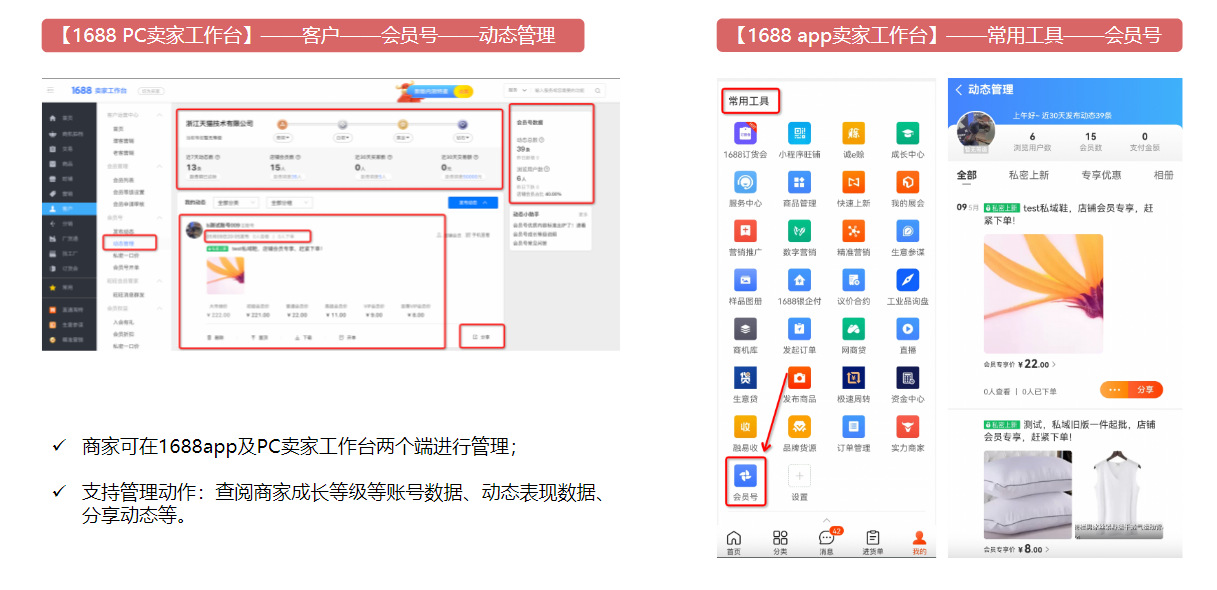Open the 营销推广 icon
This screenshot has height=590, width=1217.
(745, 231)
